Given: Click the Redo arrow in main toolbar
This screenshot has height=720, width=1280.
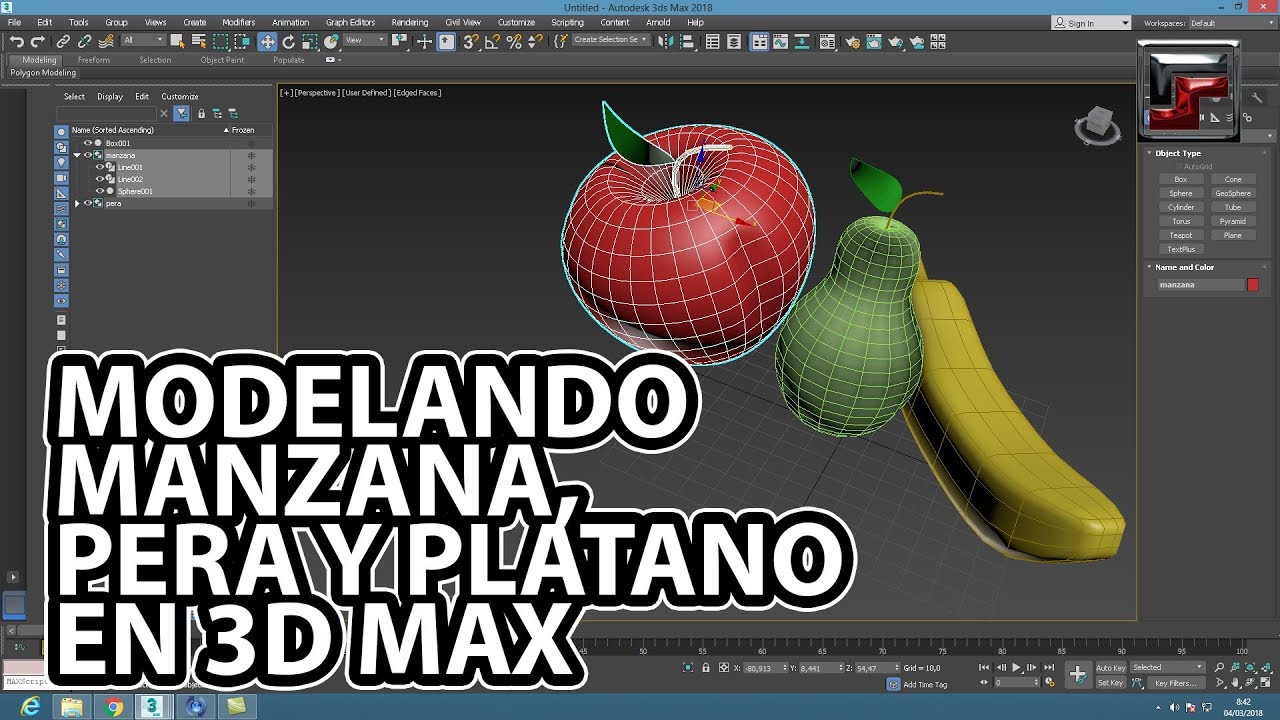Looking at the screenshot, I should [x=38, y=41].
